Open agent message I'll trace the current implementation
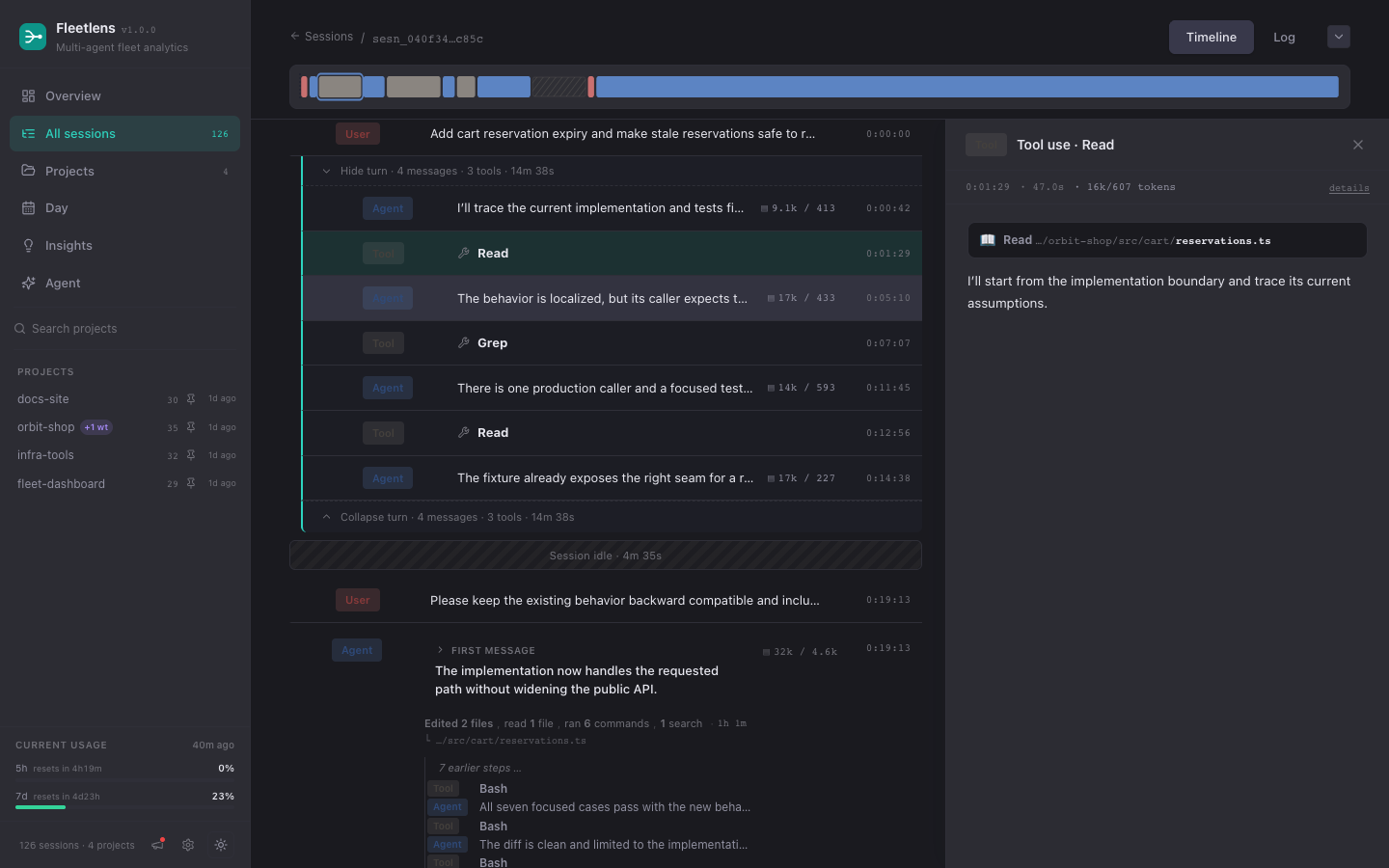This screenshot has width=1389, height=868. pos(613,208)
